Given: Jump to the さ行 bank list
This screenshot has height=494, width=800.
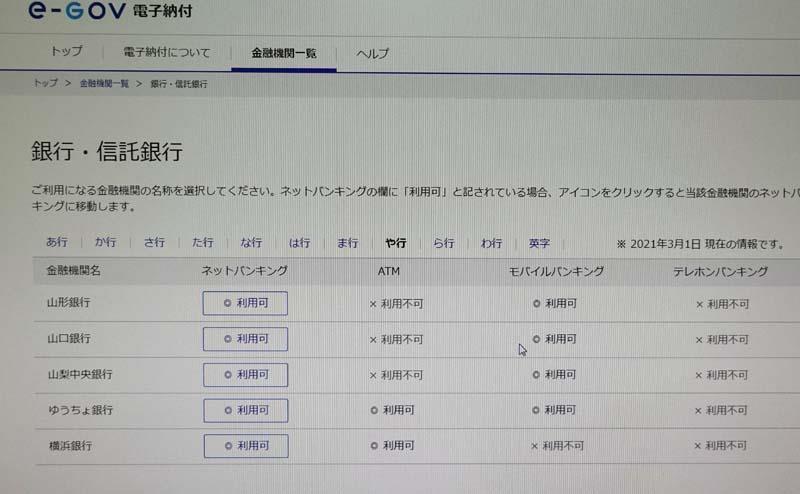Looking at the screenshot, I should click(154, 242).
